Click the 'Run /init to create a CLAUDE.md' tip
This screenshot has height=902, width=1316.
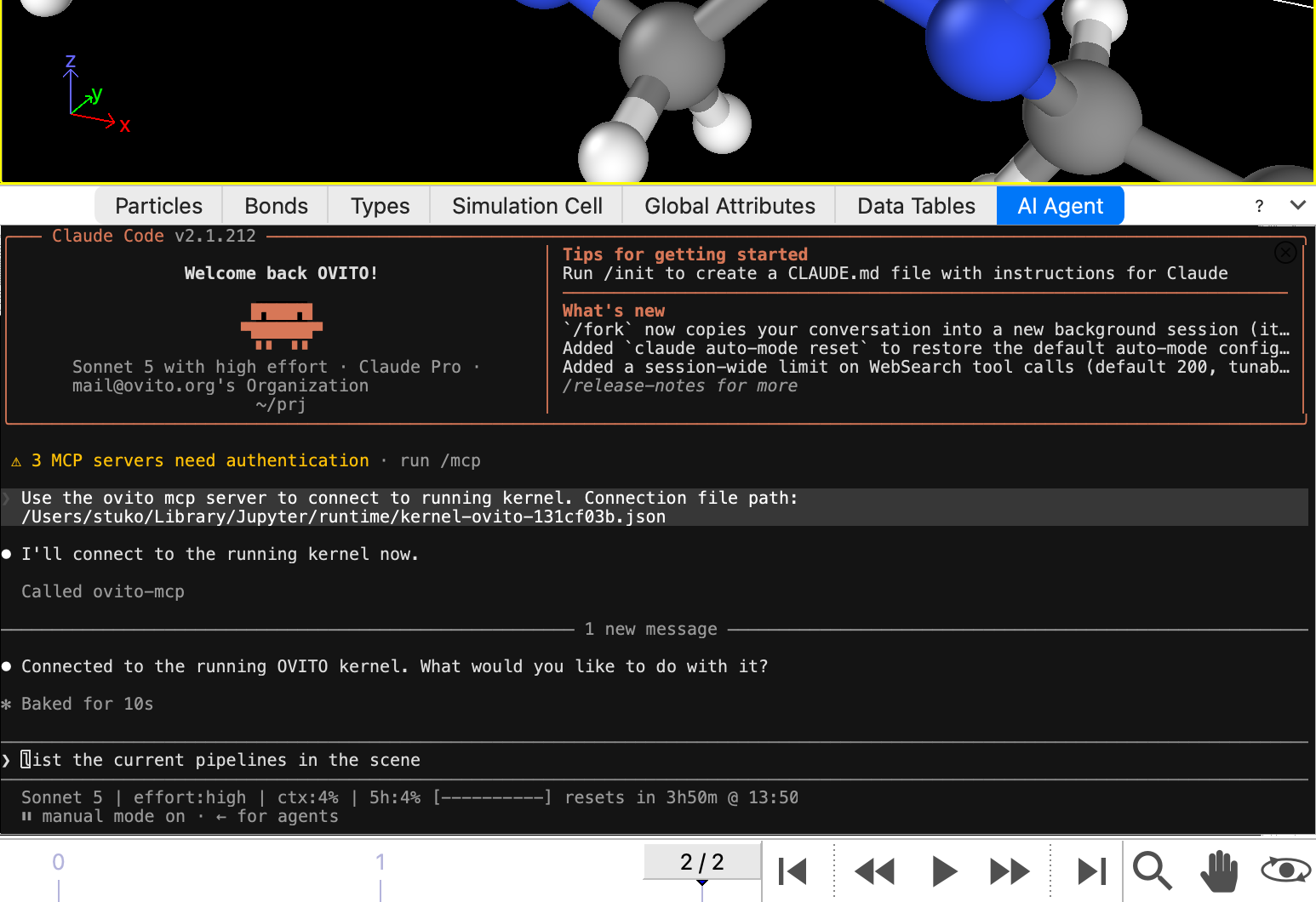895,273
